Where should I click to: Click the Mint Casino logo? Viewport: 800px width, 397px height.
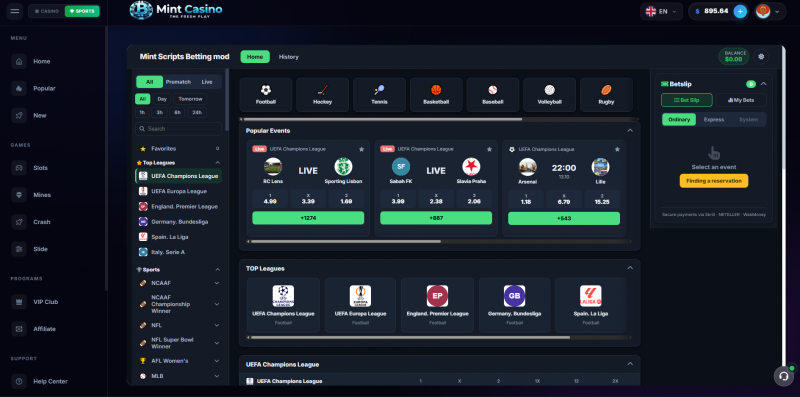tap(176, 10)
